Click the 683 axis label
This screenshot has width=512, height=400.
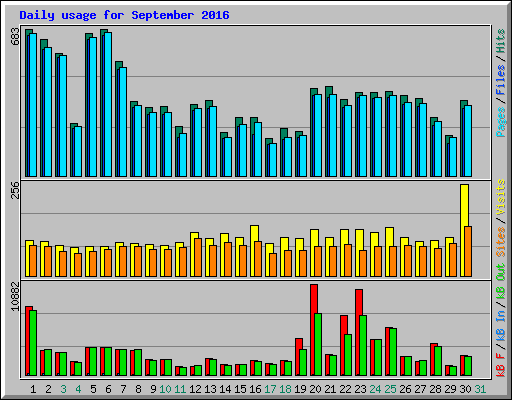point(15,37)
